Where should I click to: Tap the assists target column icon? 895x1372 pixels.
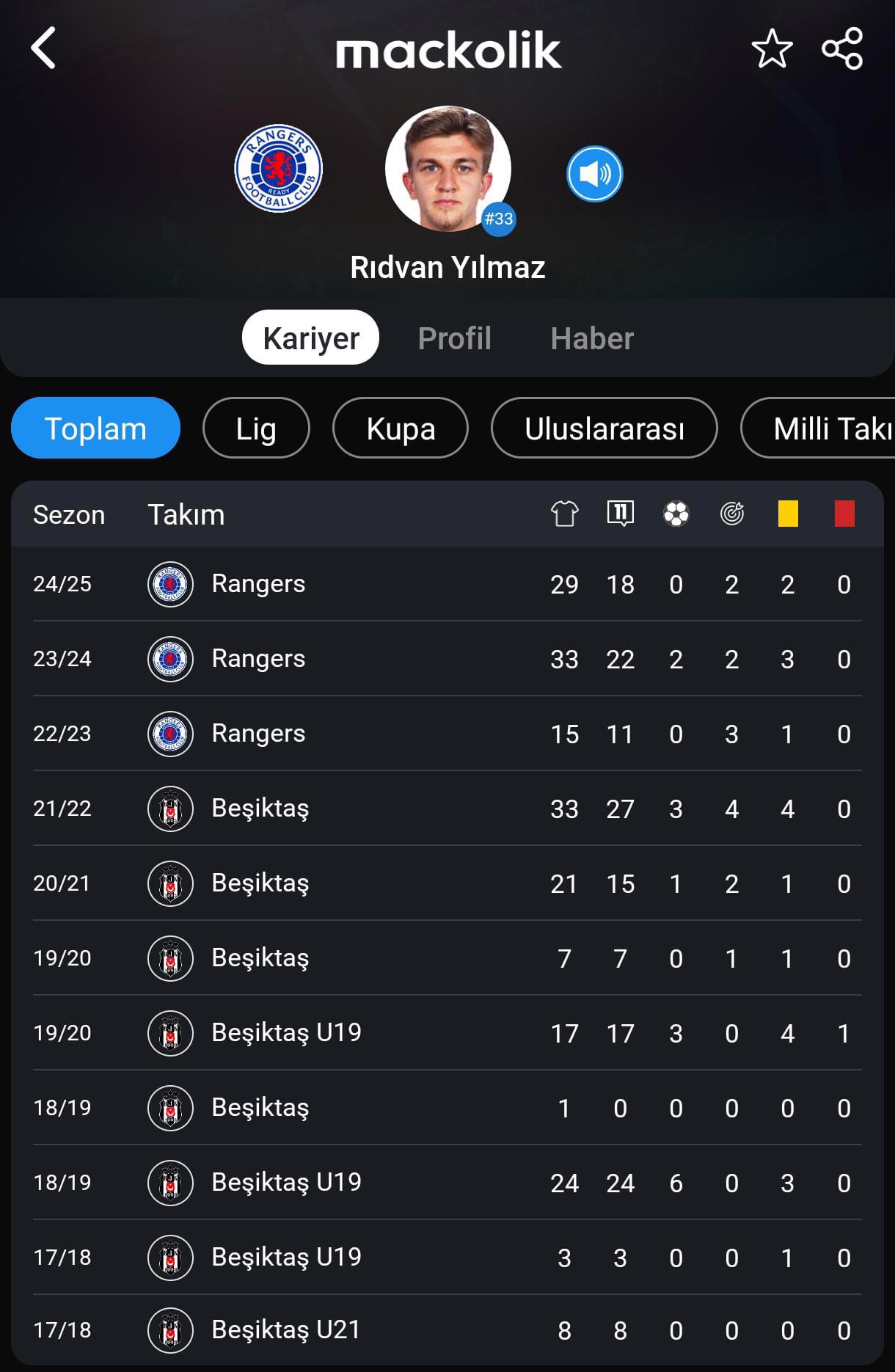tap(732, 514)
